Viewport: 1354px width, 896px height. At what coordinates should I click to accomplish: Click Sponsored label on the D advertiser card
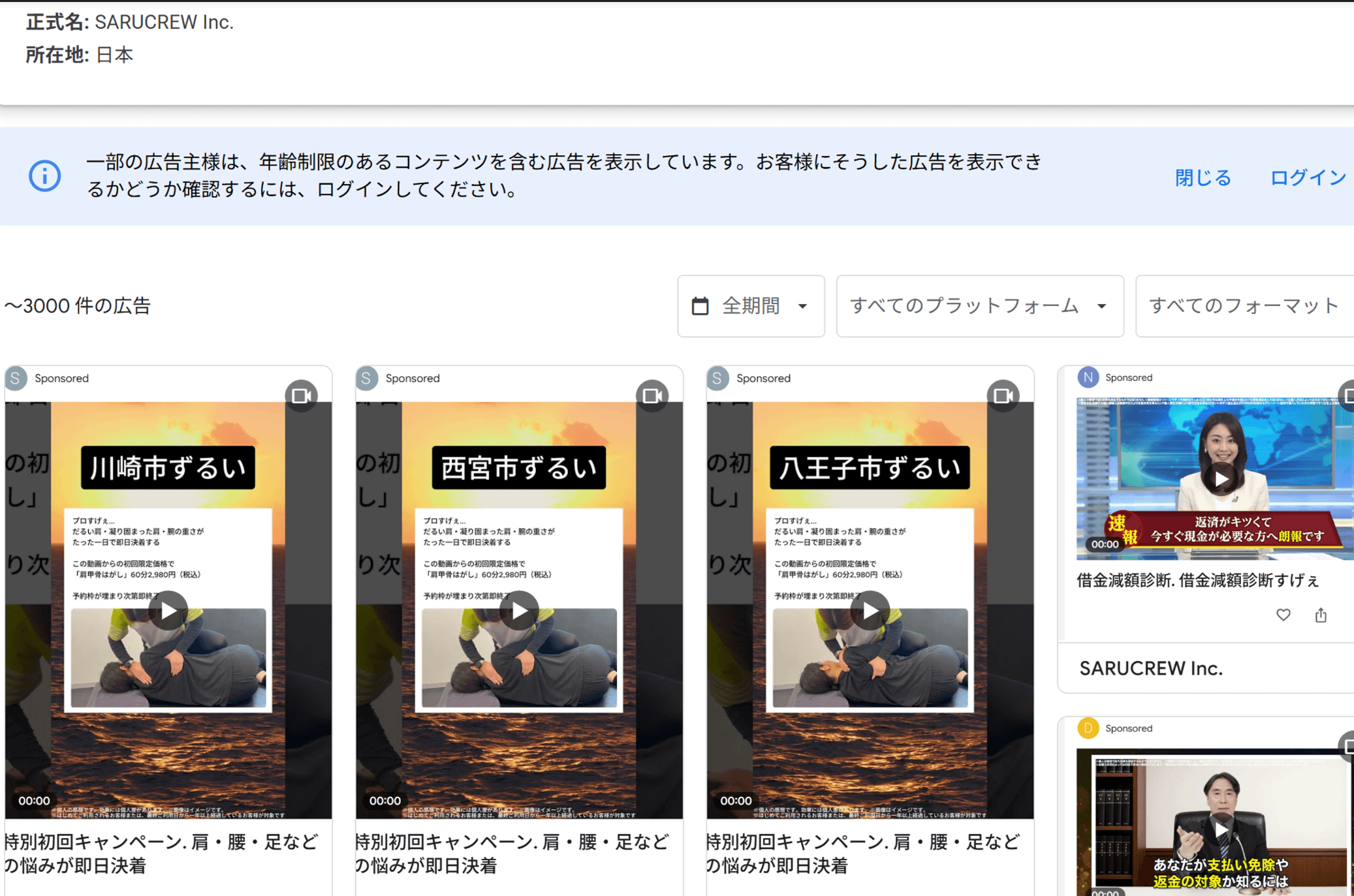[x=1129, y=728]
